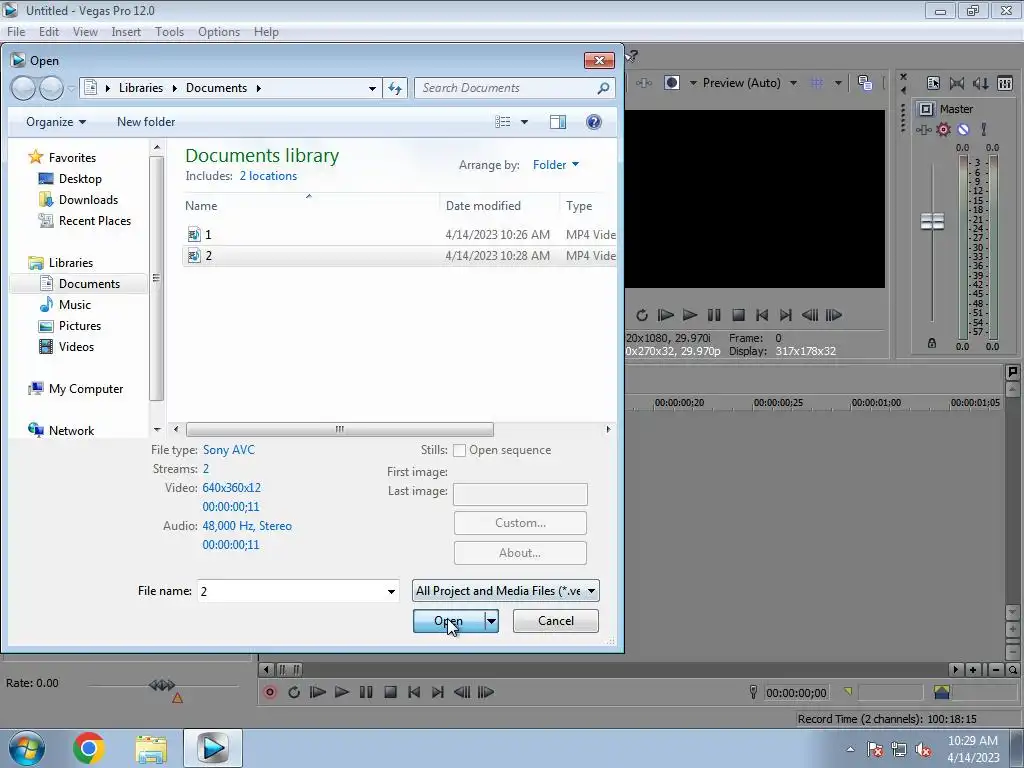
Task: Open the overlays dropdown next to grid icon
Action: (838, 83)
